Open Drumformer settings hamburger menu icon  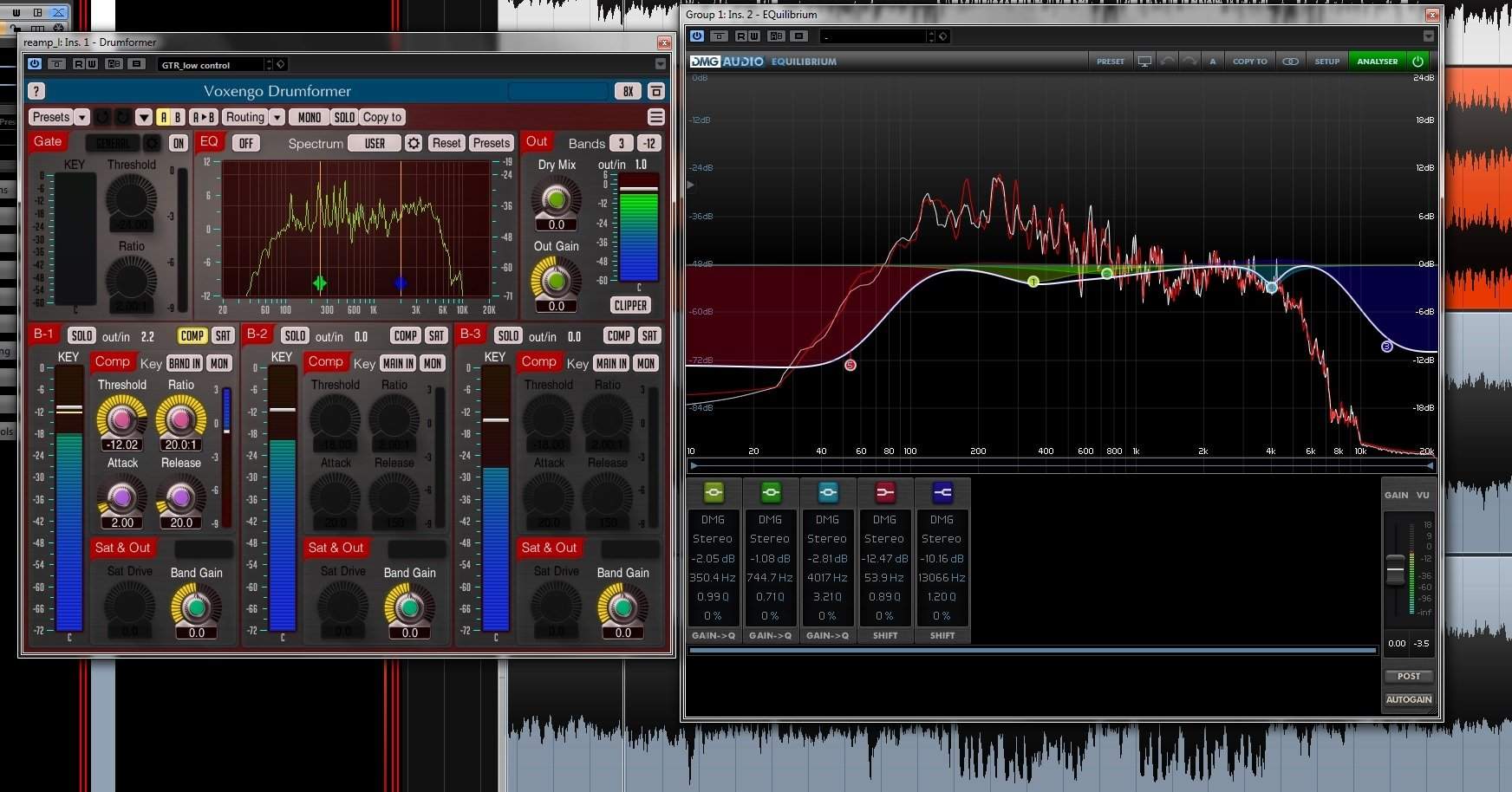(656, 117)
